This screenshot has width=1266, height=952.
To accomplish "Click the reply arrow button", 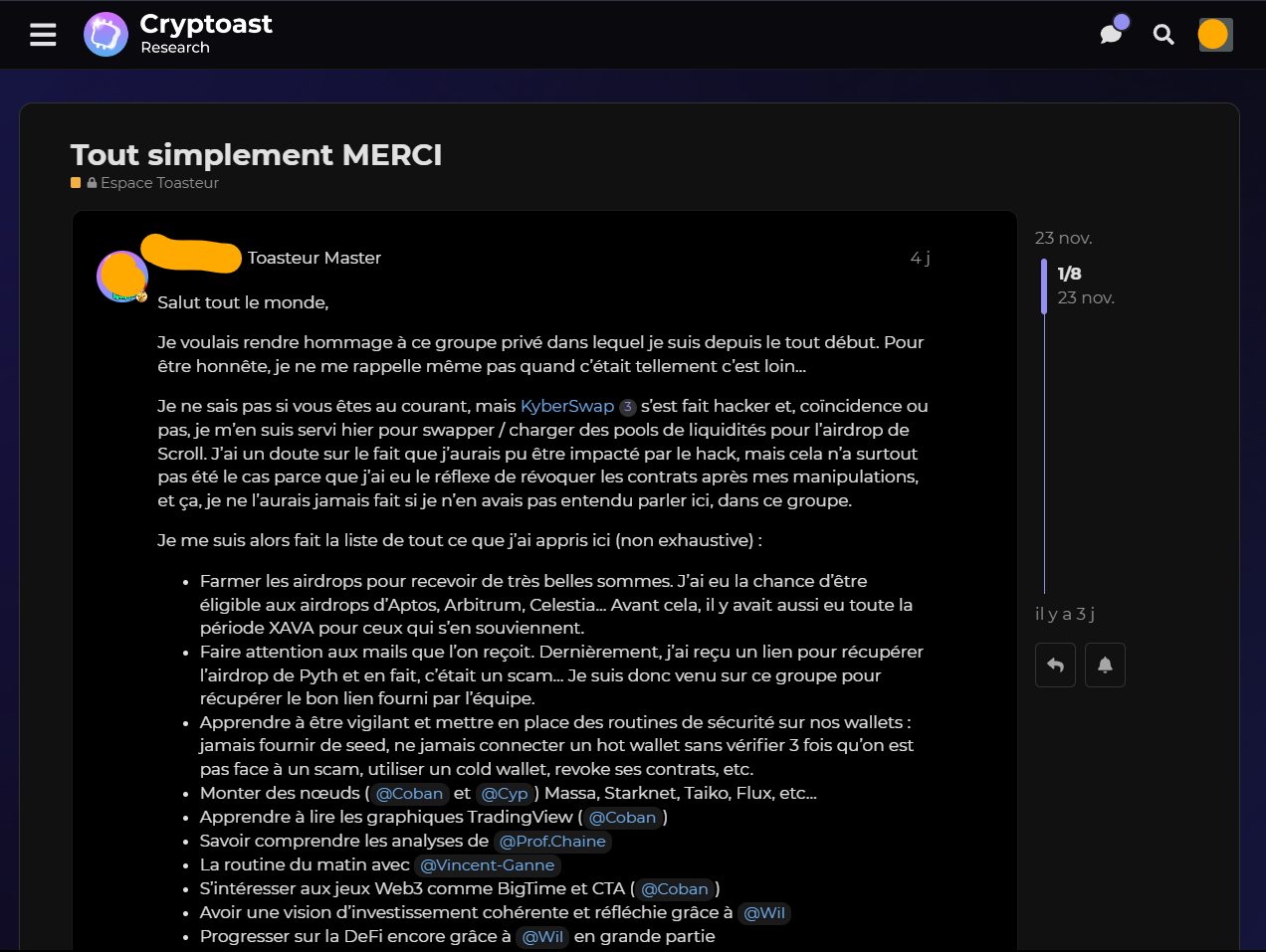I will click(x=1055, y=666).
